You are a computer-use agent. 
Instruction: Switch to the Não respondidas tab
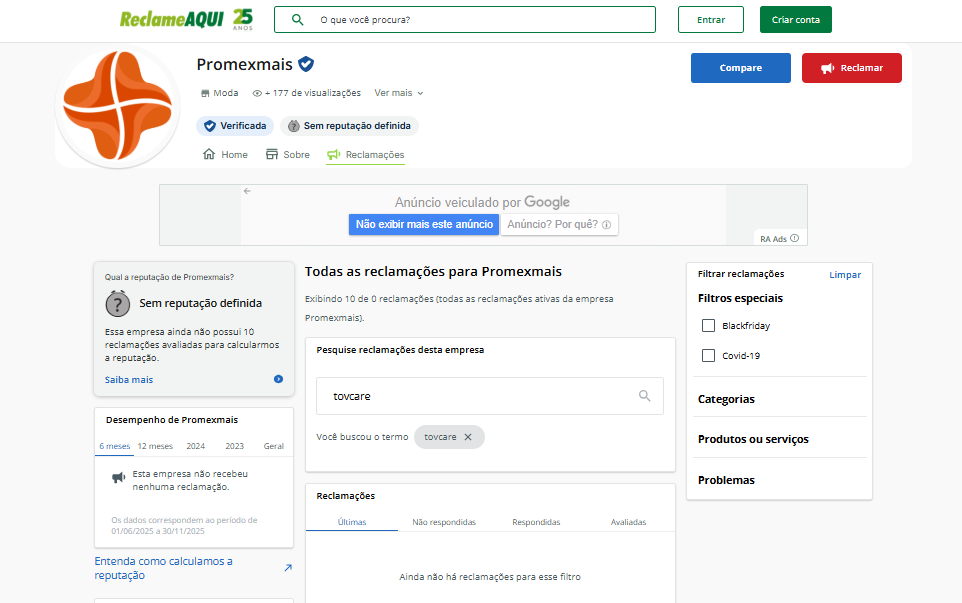point(444,521)
